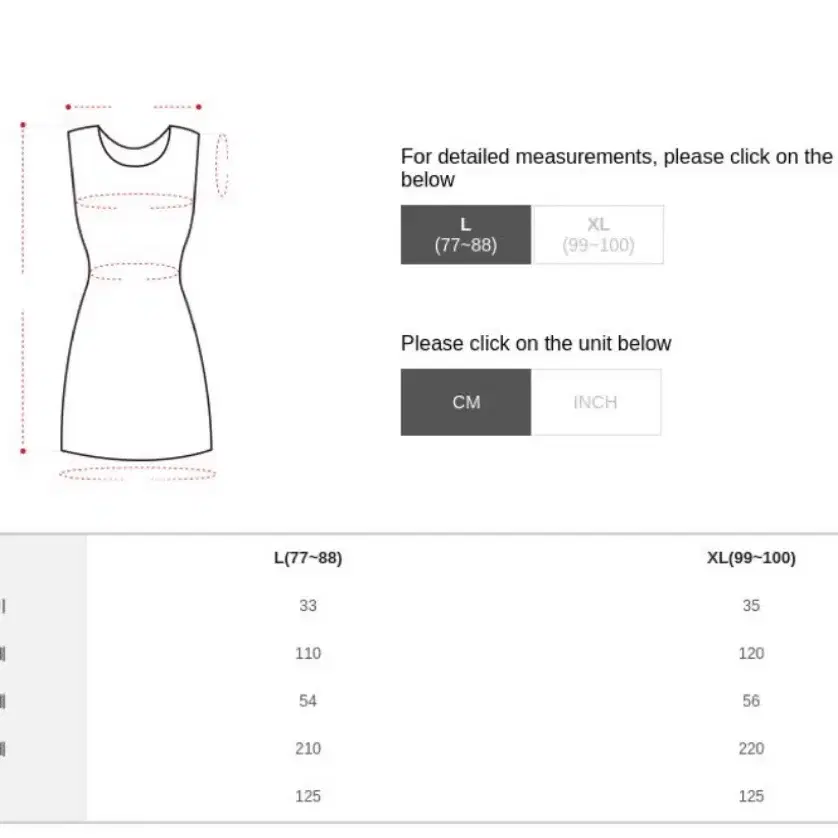838x838 pixels.
Task: Click the dress outline illustration
Action: [136, 292]
